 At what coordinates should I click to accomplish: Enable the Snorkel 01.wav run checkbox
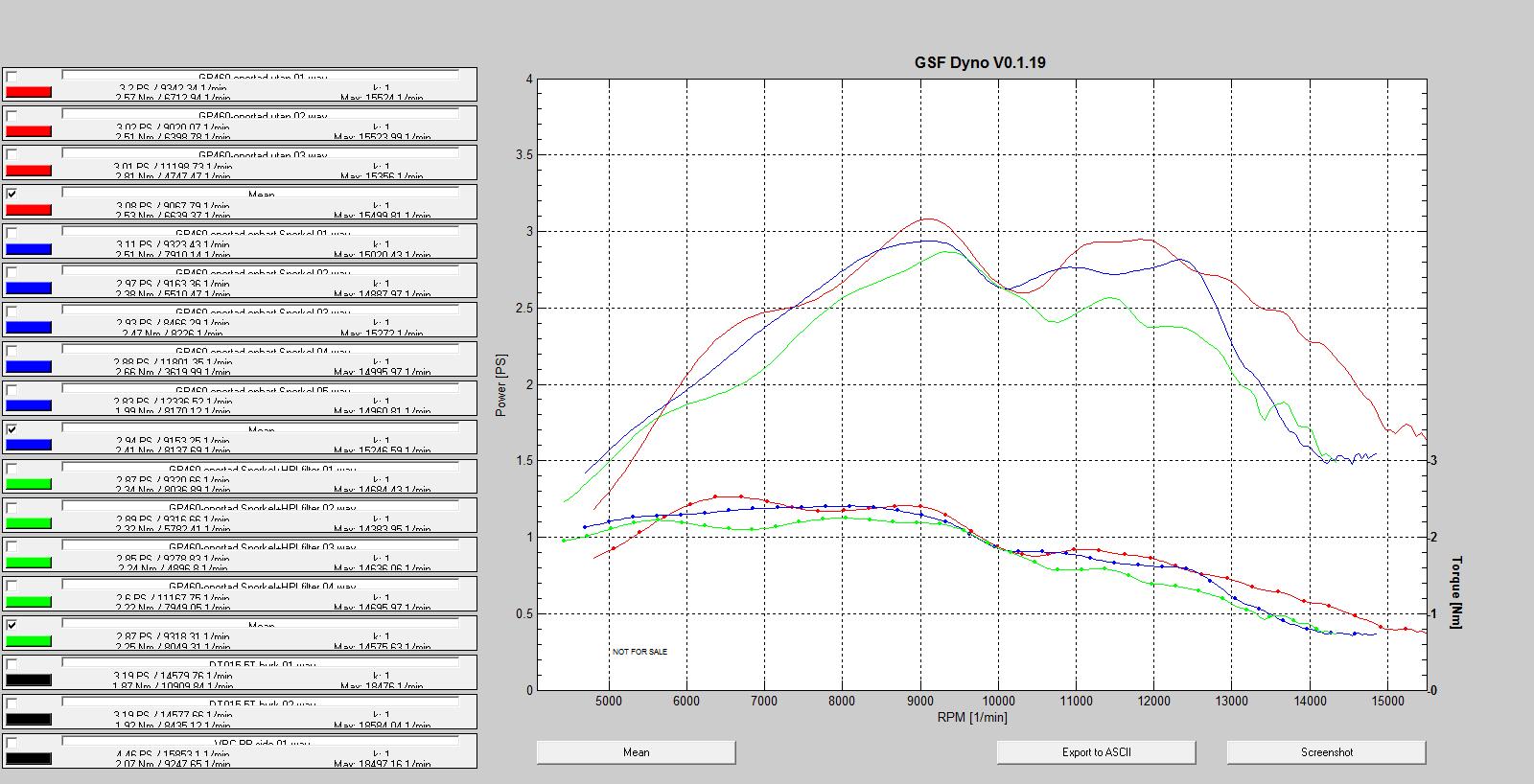pos(12,233)
